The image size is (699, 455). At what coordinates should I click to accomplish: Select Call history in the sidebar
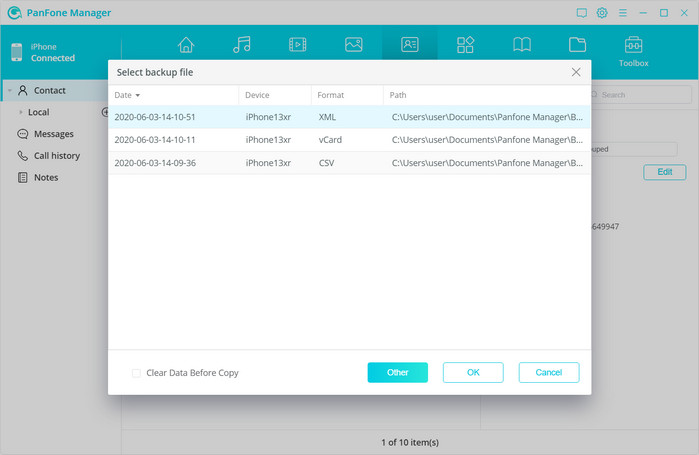click(x=56, y=156)
